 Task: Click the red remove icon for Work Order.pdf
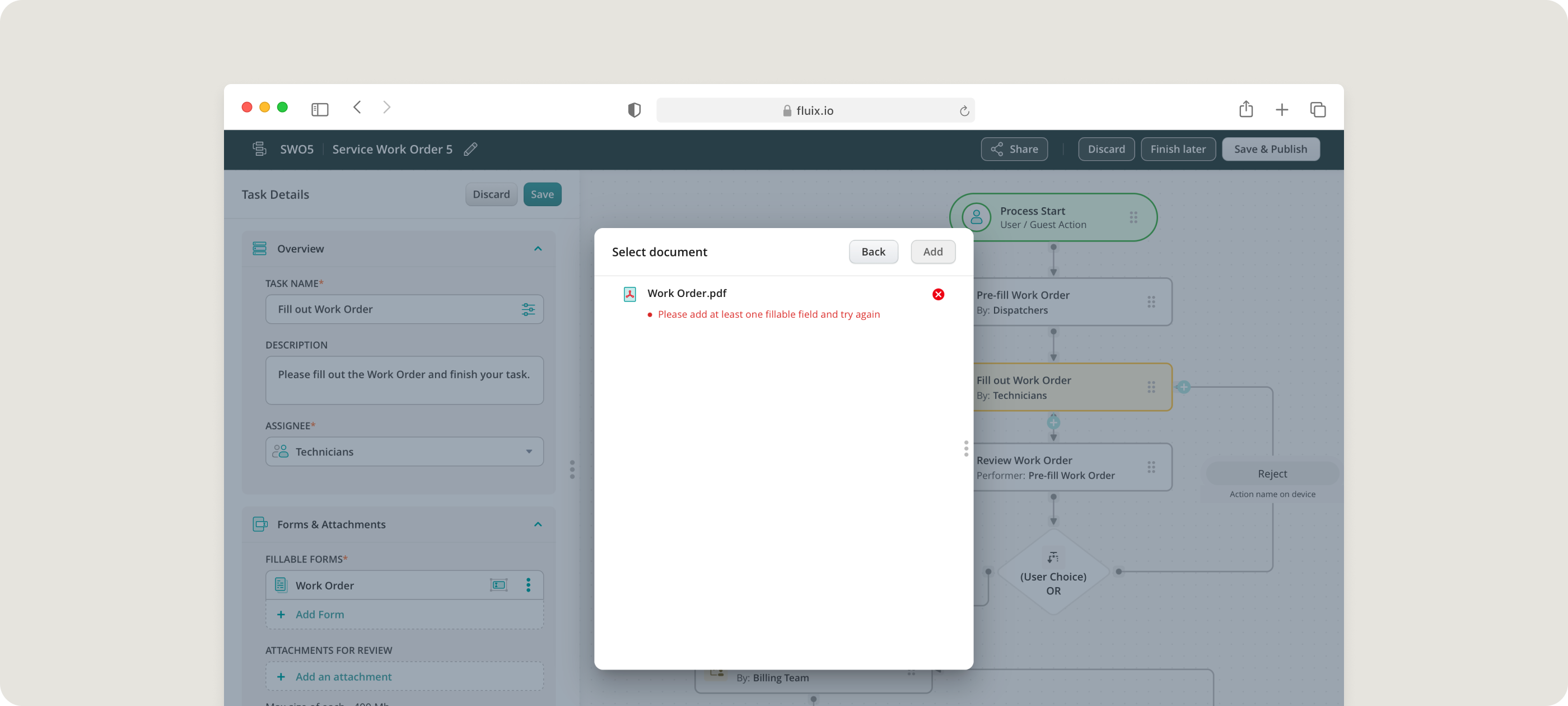pyautogui.click(x=938, y=294)
